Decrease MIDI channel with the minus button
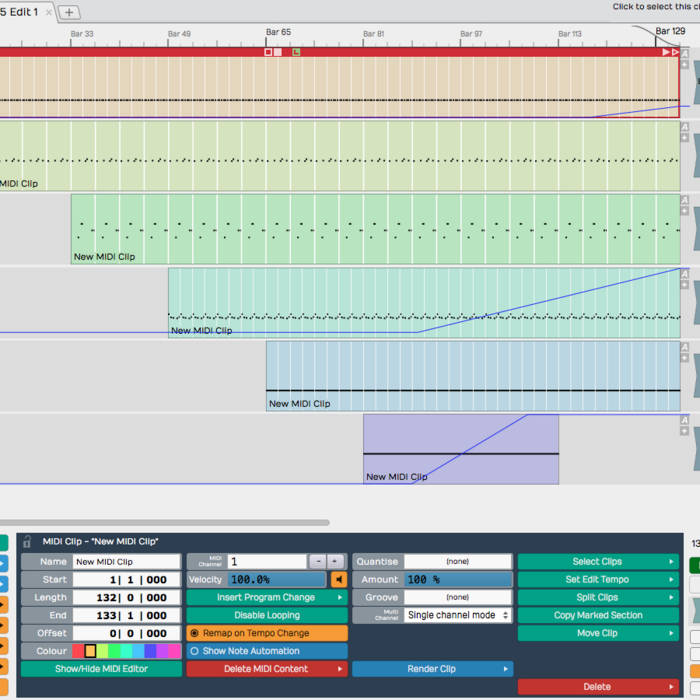Viewport: 700px width, 700px height. [x=316, y=562]
